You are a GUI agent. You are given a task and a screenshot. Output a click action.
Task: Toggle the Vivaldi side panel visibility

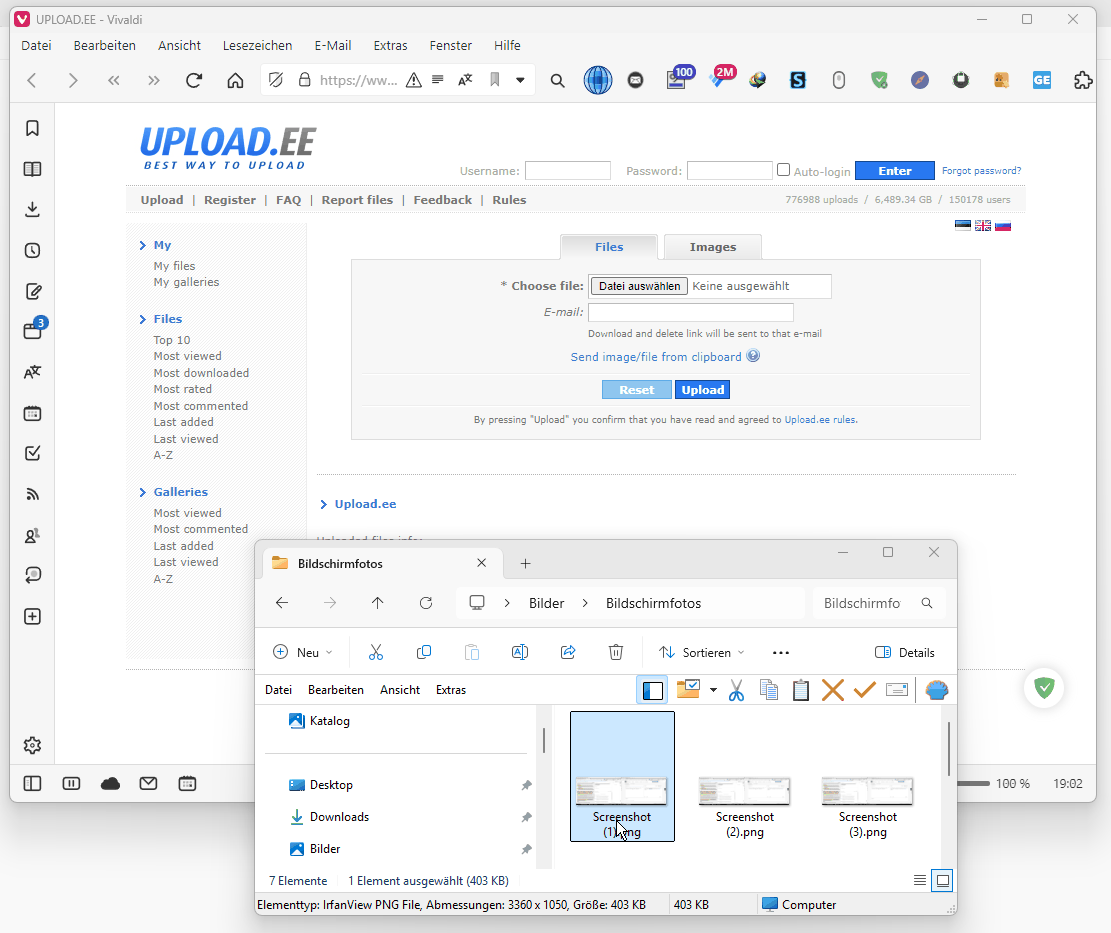coord(32,784)
